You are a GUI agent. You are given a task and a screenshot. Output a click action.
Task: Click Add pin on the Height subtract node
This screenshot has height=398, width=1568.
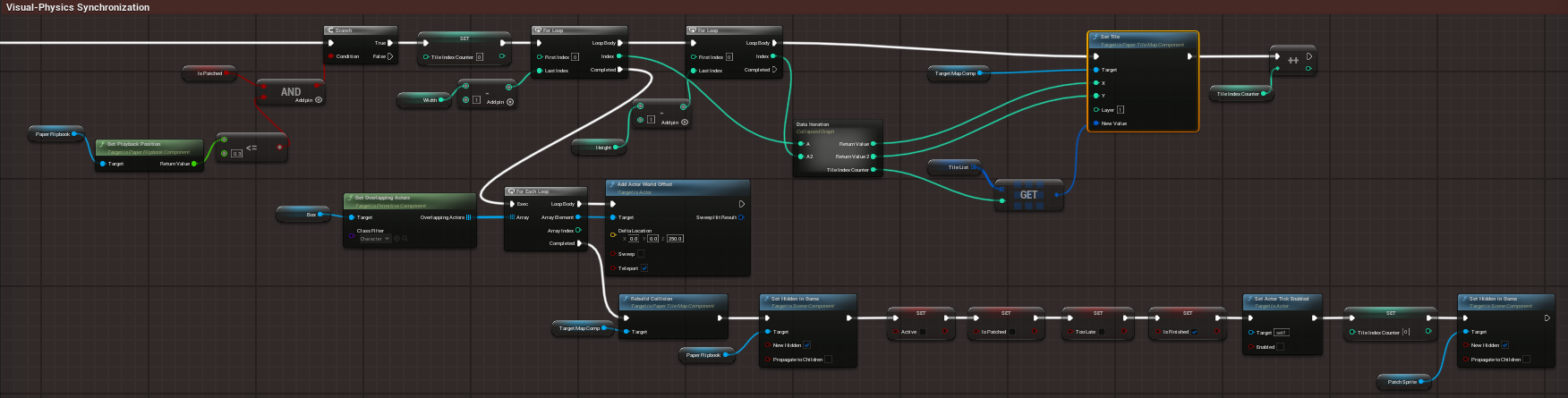(x=674, y=123)
